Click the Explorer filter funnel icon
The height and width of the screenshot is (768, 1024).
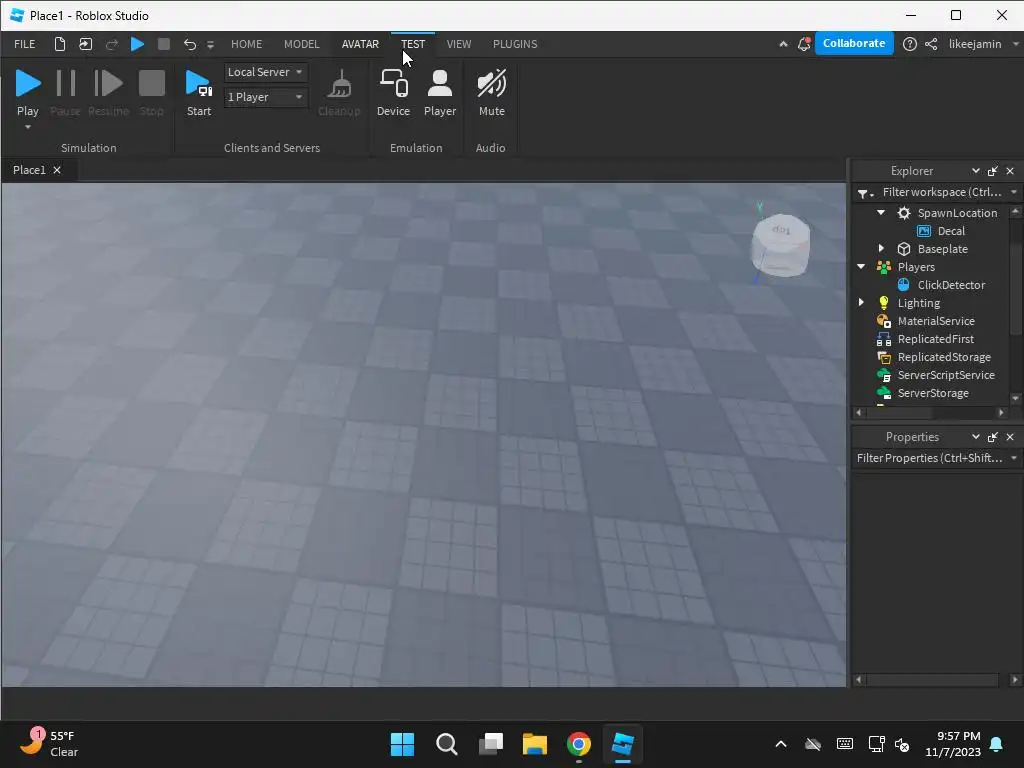pos(865,193)
